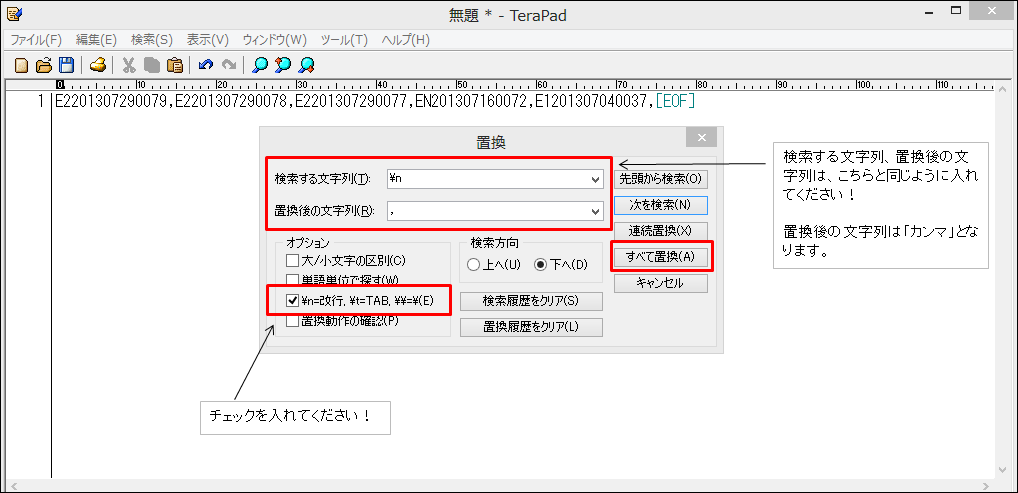Close the 置換 dialog

(701, 137)
